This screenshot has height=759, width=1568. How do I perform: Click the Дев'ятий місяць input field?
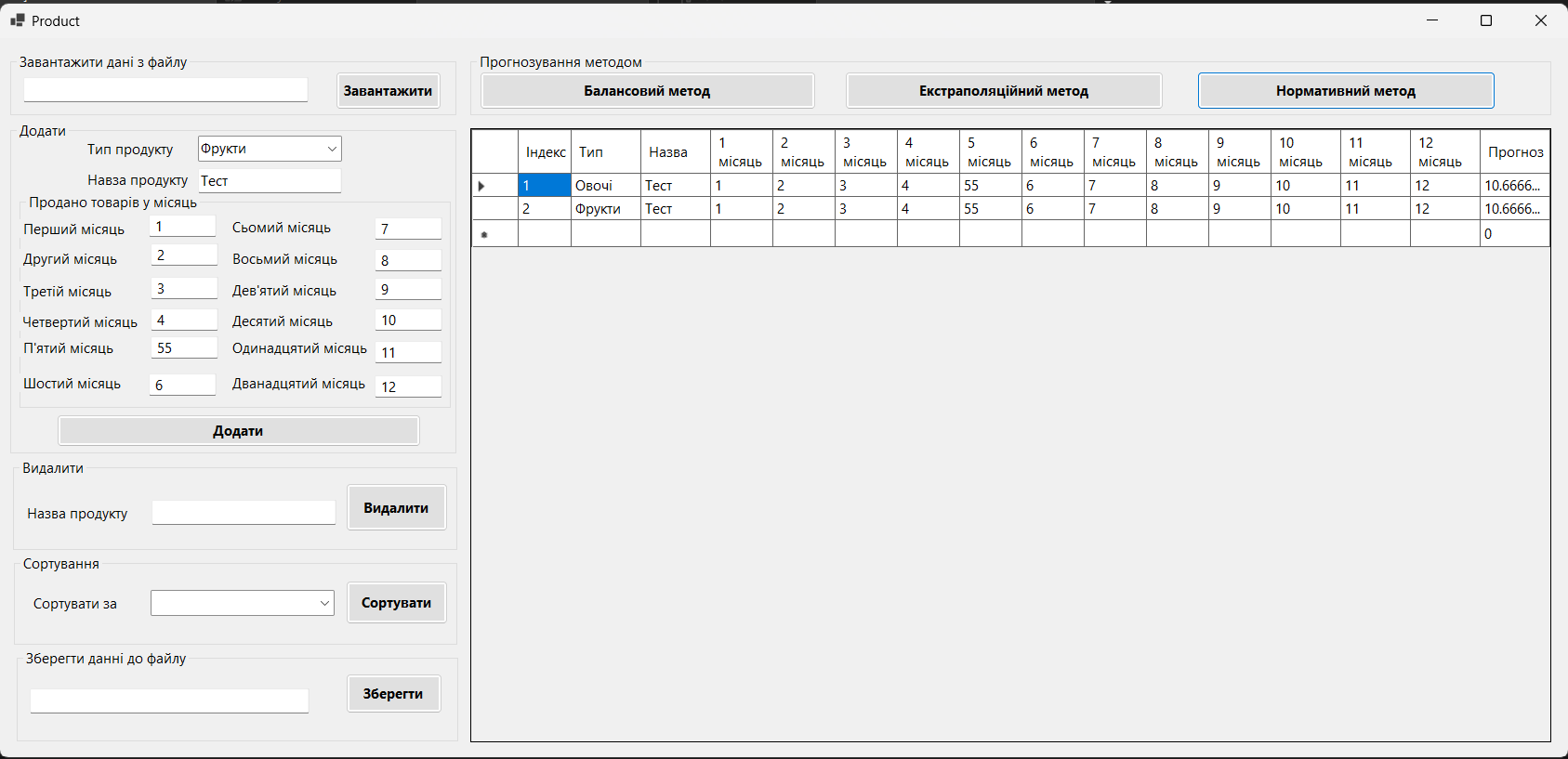tap(408, 290)
